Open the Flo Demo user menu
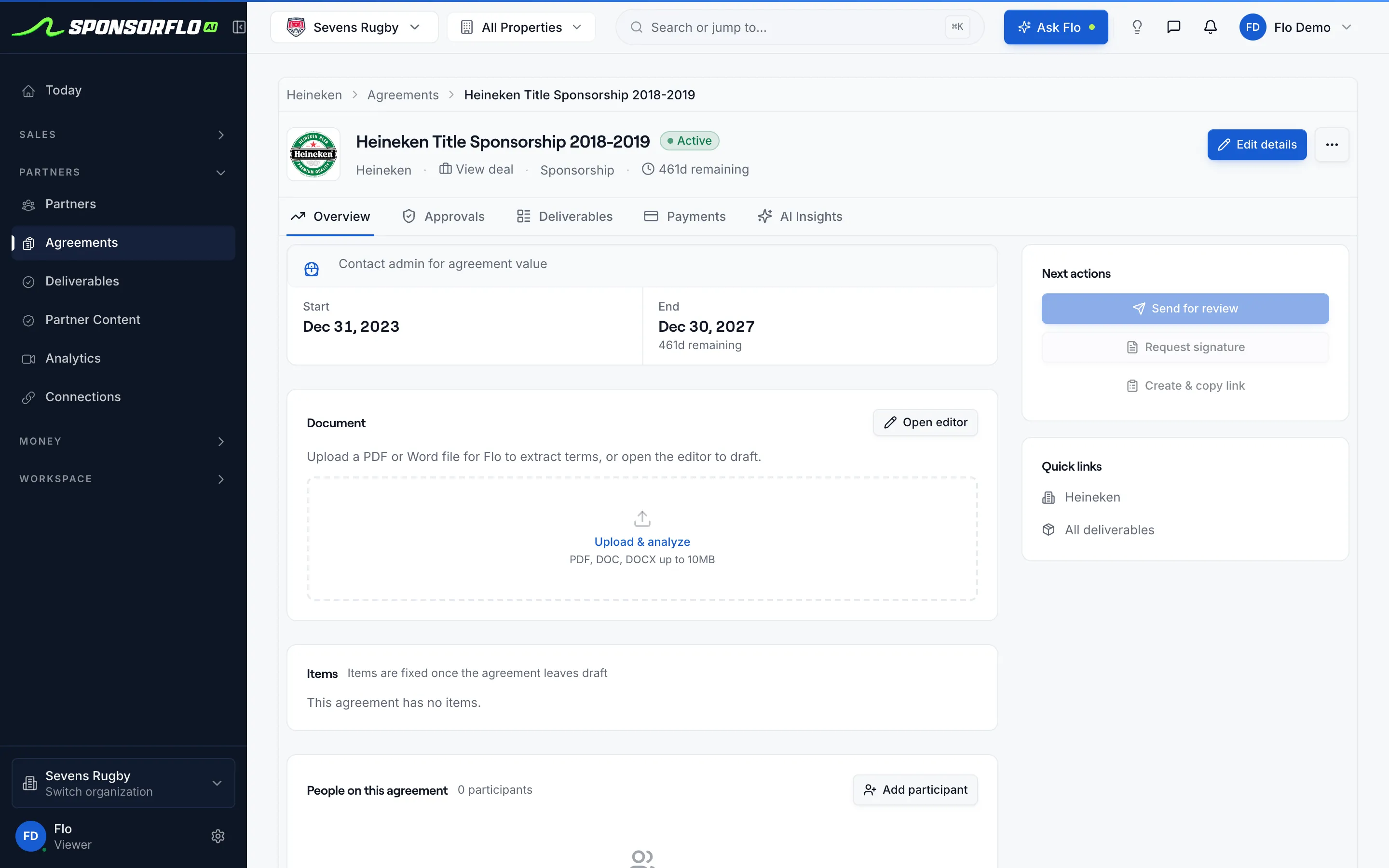Image resolution: width=1389 pixels, height=868 pixels. pyautogui.click(x=1296, y=27)
